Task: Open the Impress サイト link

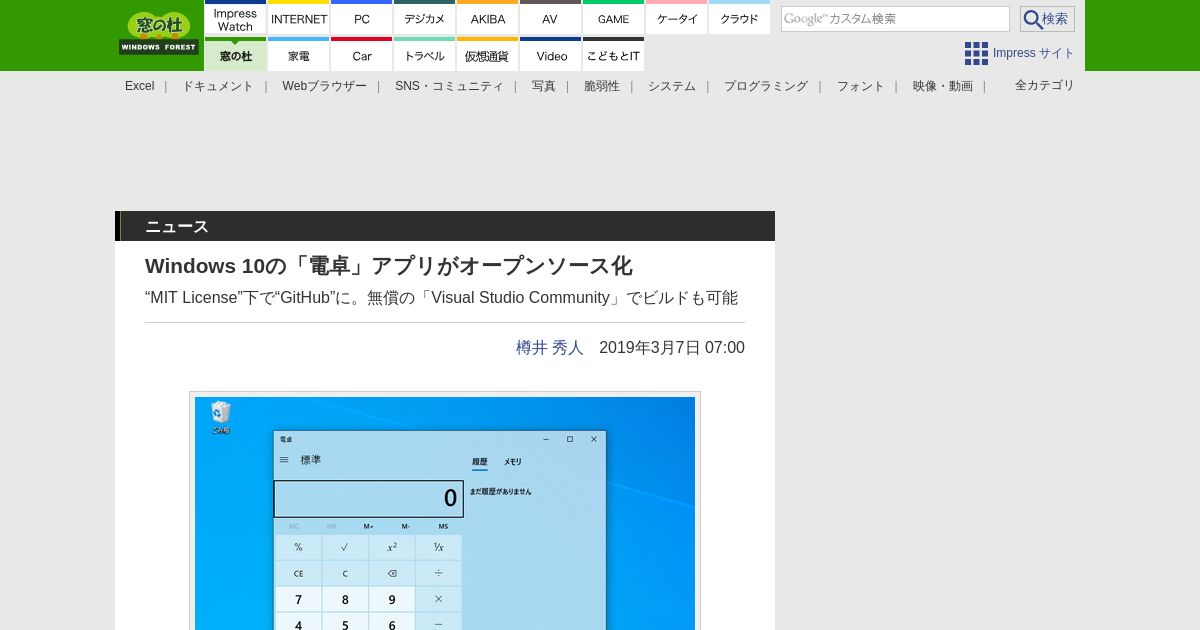Action: pos(1034,53)
